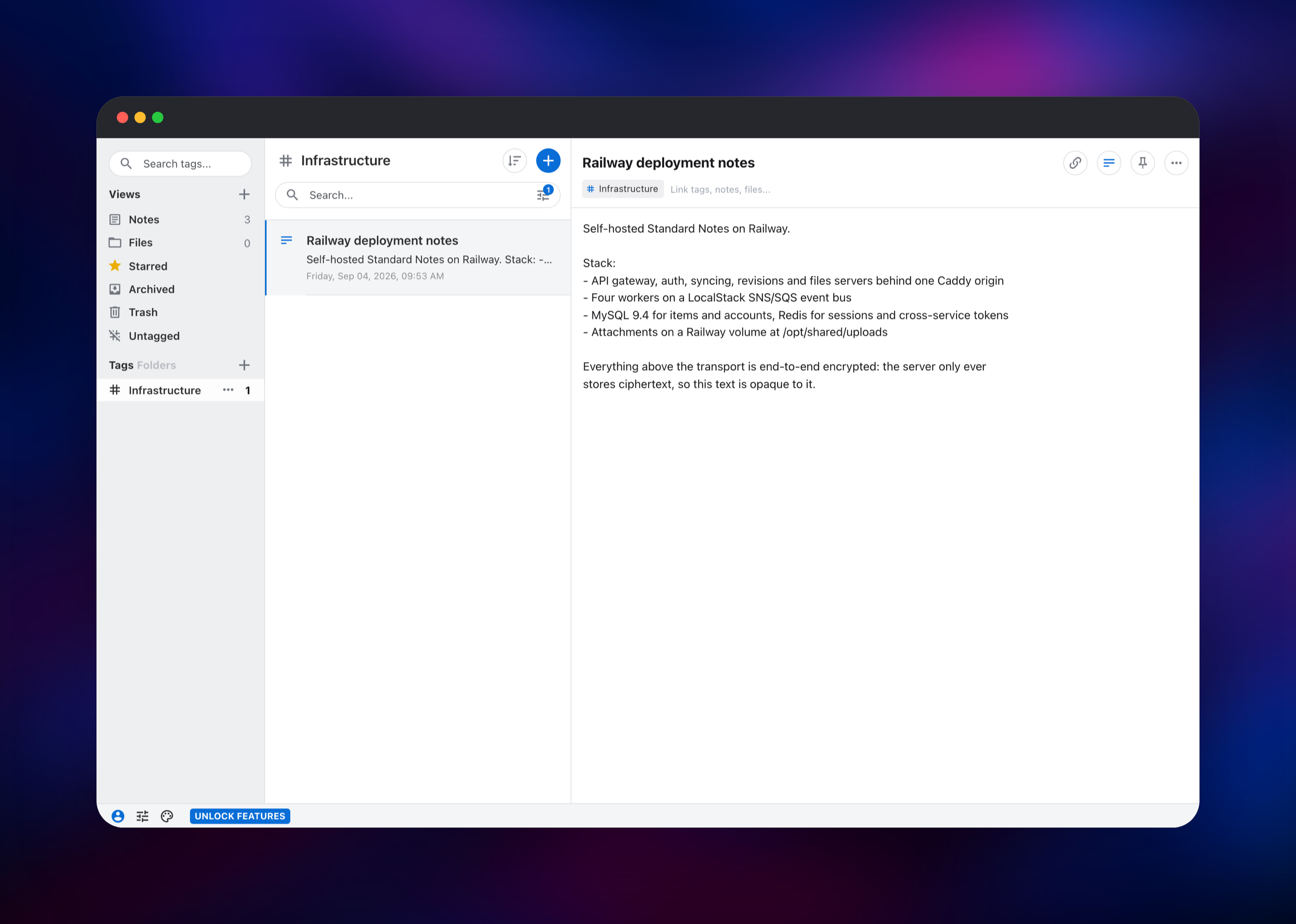1296x924 pixels.
Task: Open the account menu icon in the footer
Action: 118,817
